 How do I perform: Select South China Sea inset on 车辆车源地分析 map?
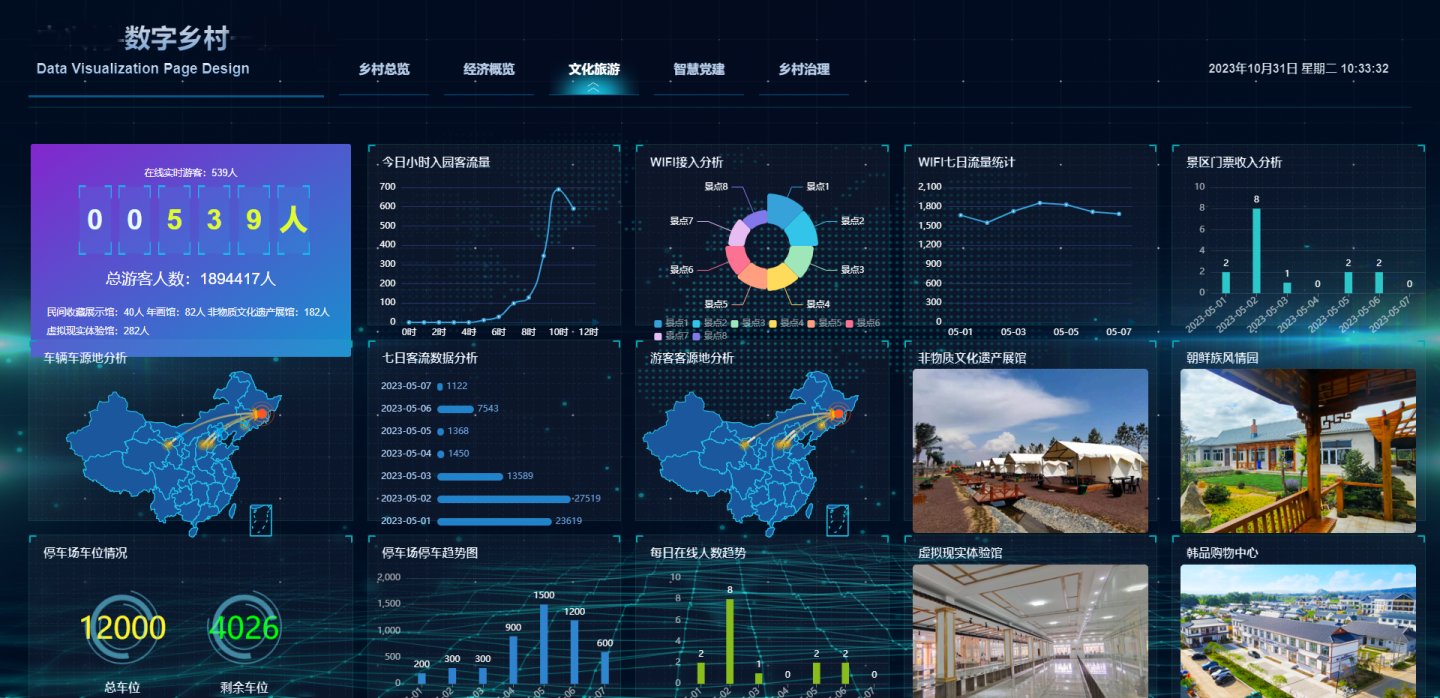(x=261, y=520)
